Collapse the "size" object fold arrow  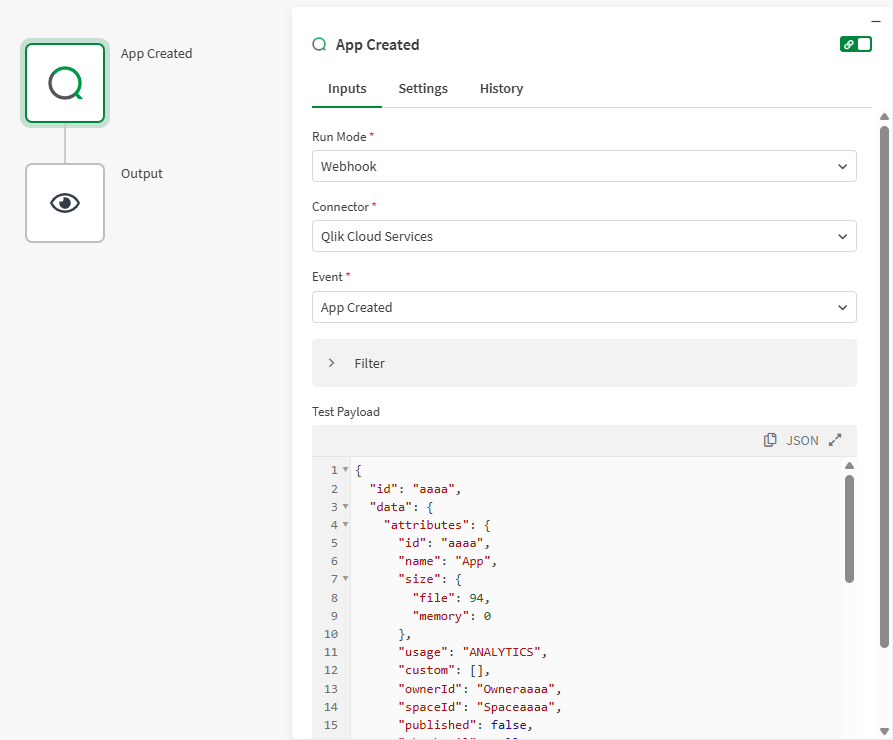tap(345, 579)
